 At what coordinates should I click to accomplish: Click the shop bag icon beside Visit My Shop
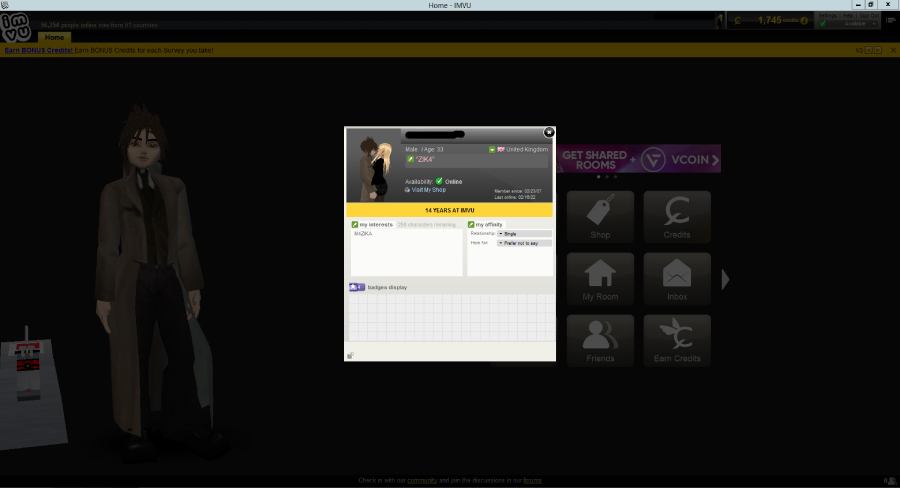(407, 190)
